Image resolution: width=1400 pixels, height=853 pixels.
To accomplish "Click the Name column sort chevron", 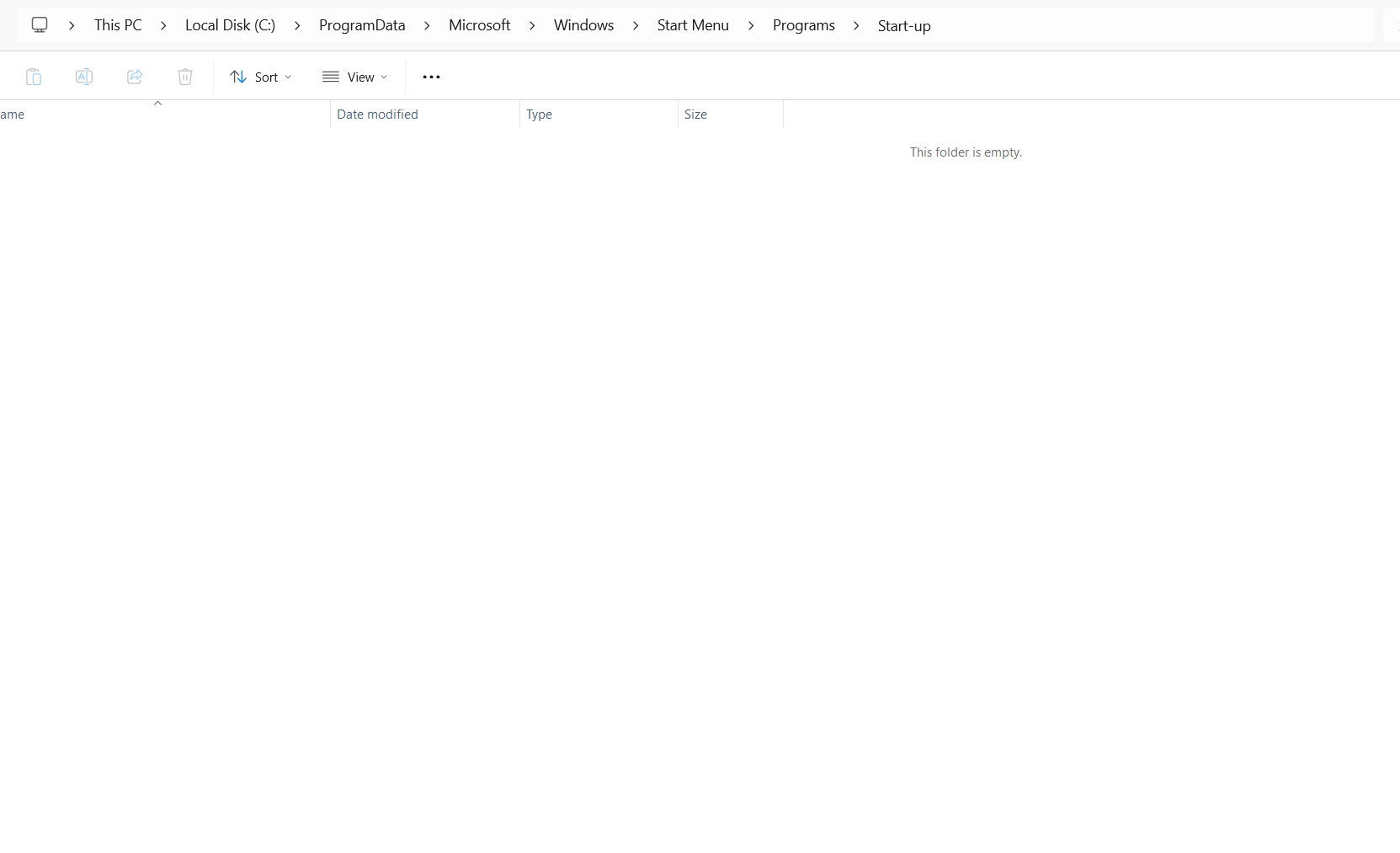I will click(x=158, y=104).
